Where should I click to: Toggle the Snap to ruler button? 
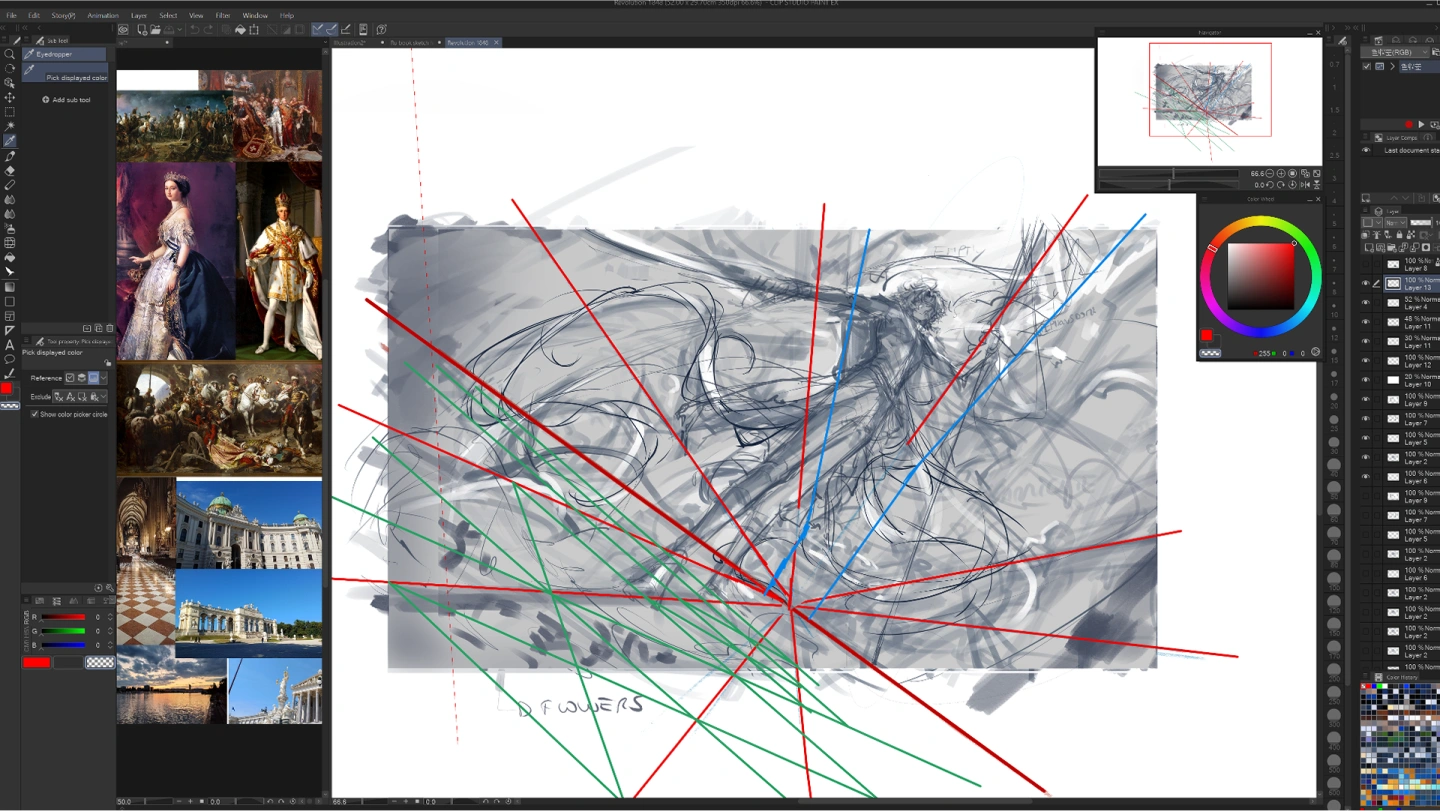point(317,29)
